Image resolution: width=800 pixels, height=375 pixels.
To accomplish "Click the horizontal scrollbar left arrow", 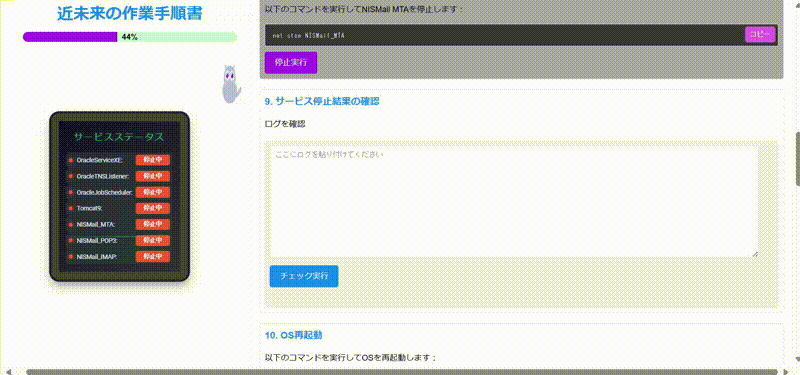I will pos(9,371).
